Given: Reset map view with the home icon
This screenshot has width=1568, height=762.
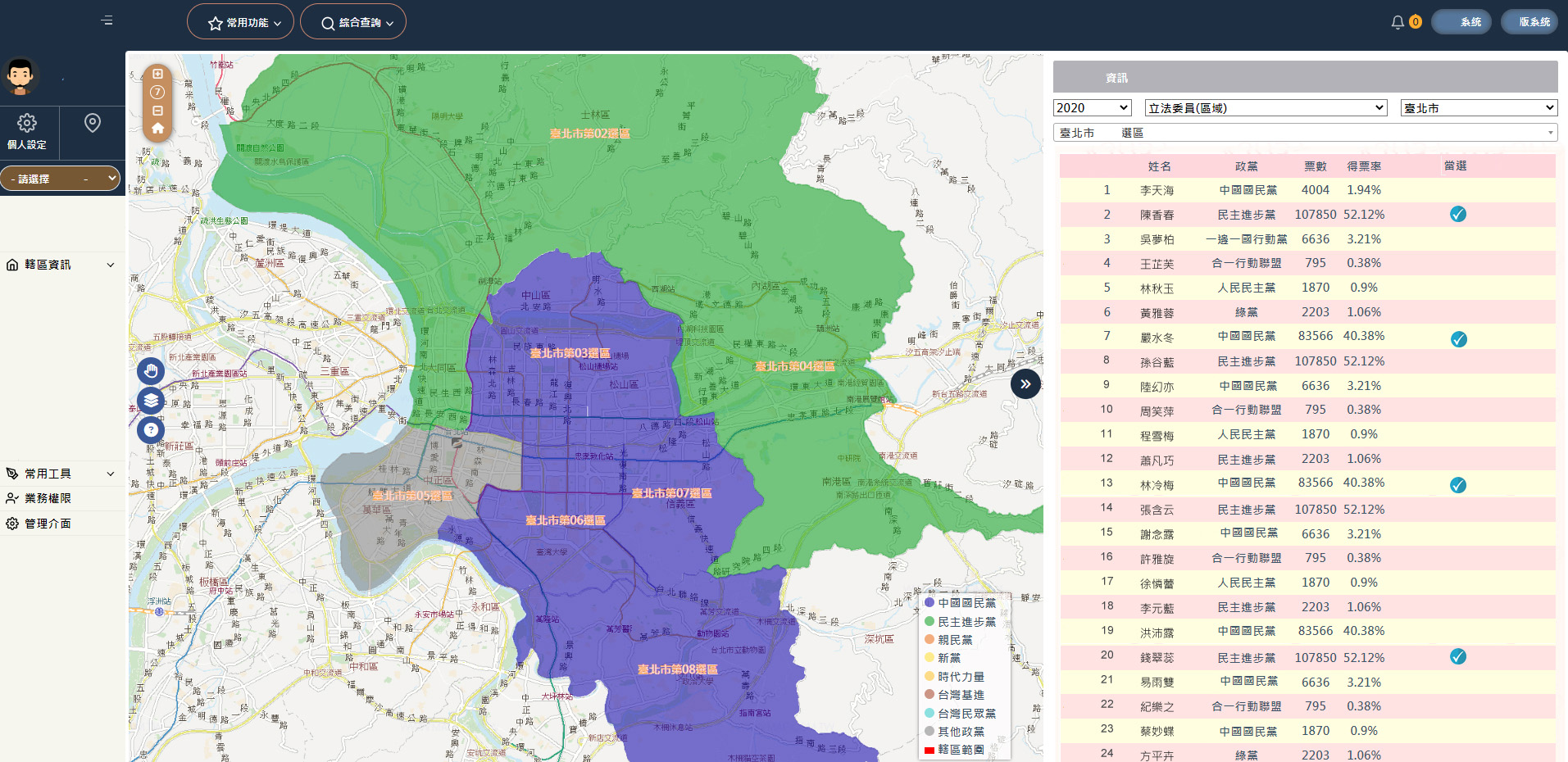Looking at the screenshot, I should click(157, 129).
